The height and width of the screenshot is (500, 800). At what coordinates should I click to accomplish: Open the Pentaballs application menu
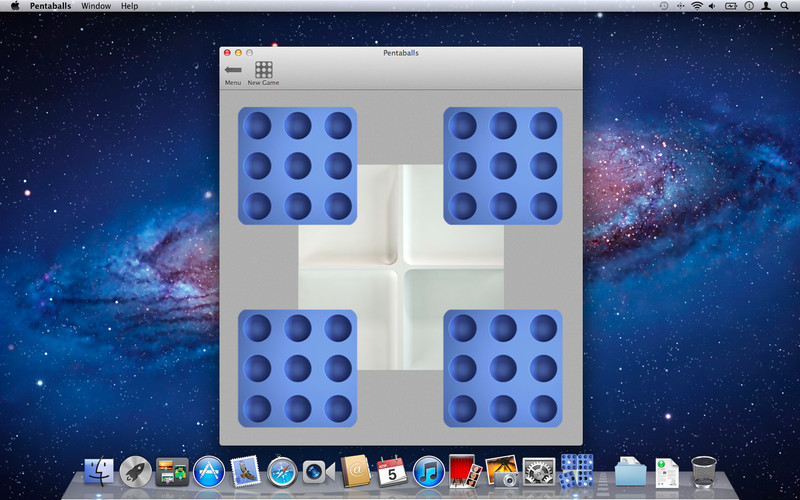(51, 6)
